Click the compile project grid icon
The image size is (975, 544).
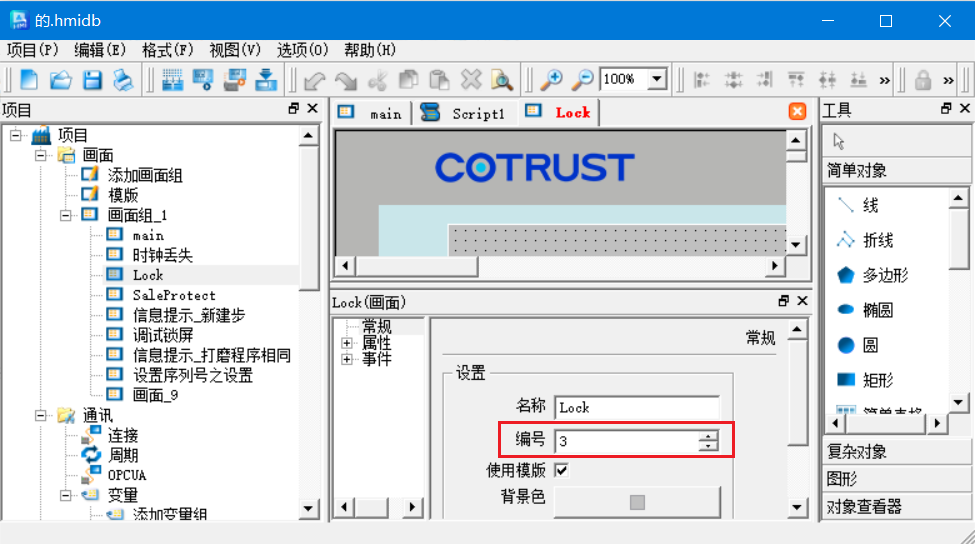172,80
